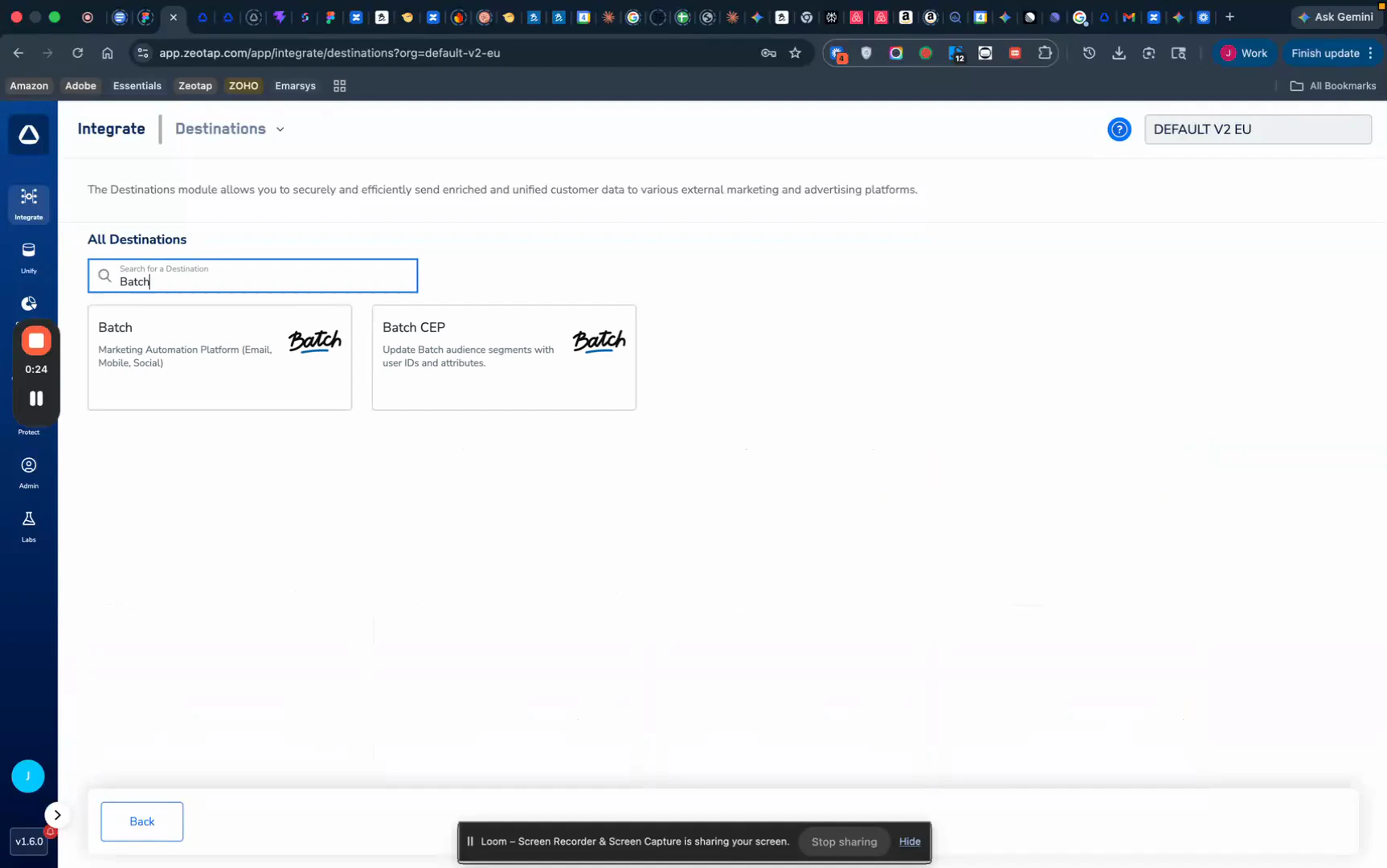Open the site information icon

[x=142, y=53]
